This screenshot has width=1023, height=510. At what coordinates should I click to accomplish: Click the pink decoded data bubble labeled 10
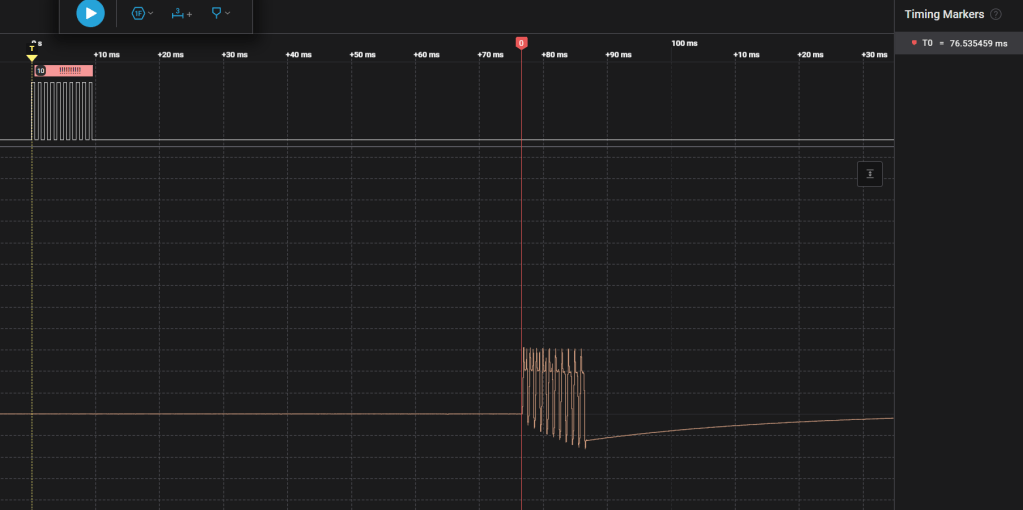(64, 70)
